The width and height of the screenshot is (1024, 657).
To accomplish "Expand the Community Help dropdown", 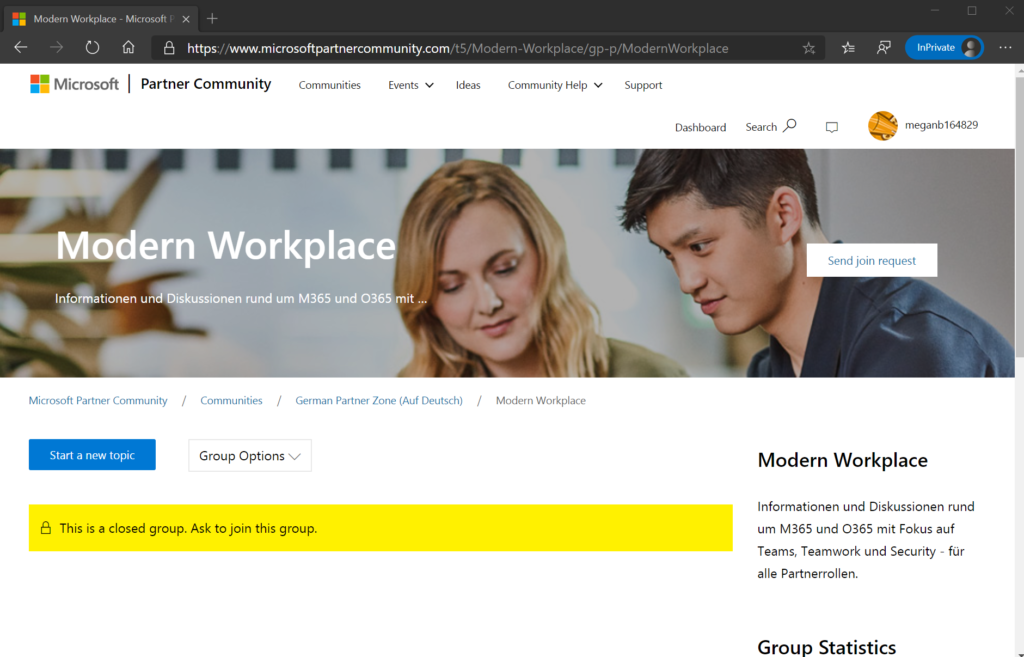I will [555, 86].
